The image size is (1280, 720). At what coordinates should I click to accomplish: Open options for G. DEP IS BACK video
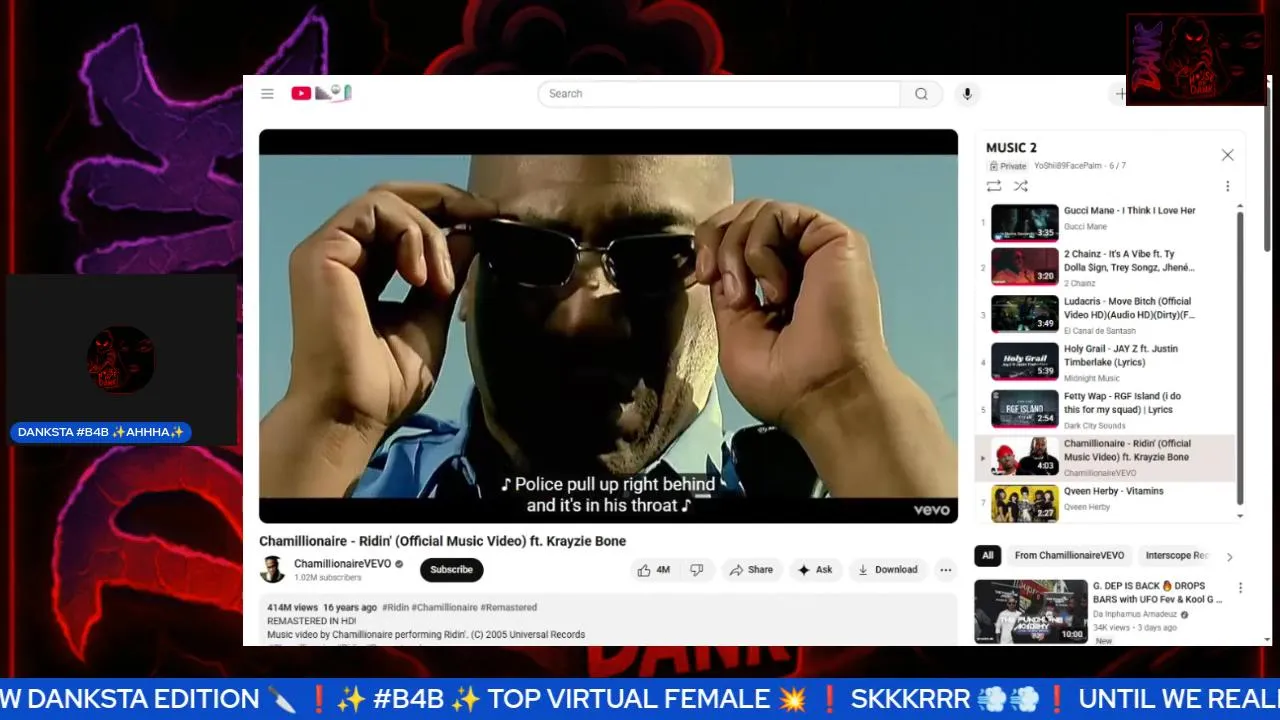(x=1240, y=588)
